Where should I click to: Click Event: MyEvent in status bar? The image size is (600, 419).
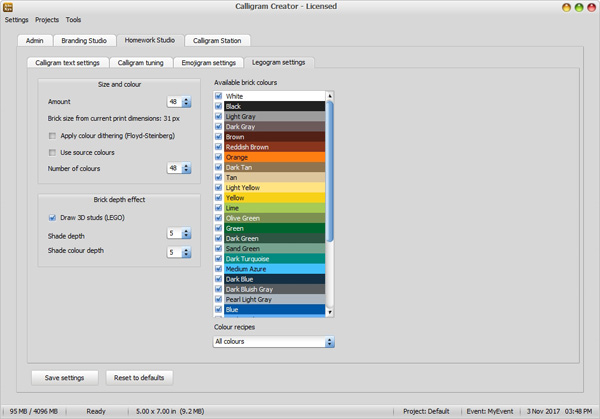(x=490, y=411)
